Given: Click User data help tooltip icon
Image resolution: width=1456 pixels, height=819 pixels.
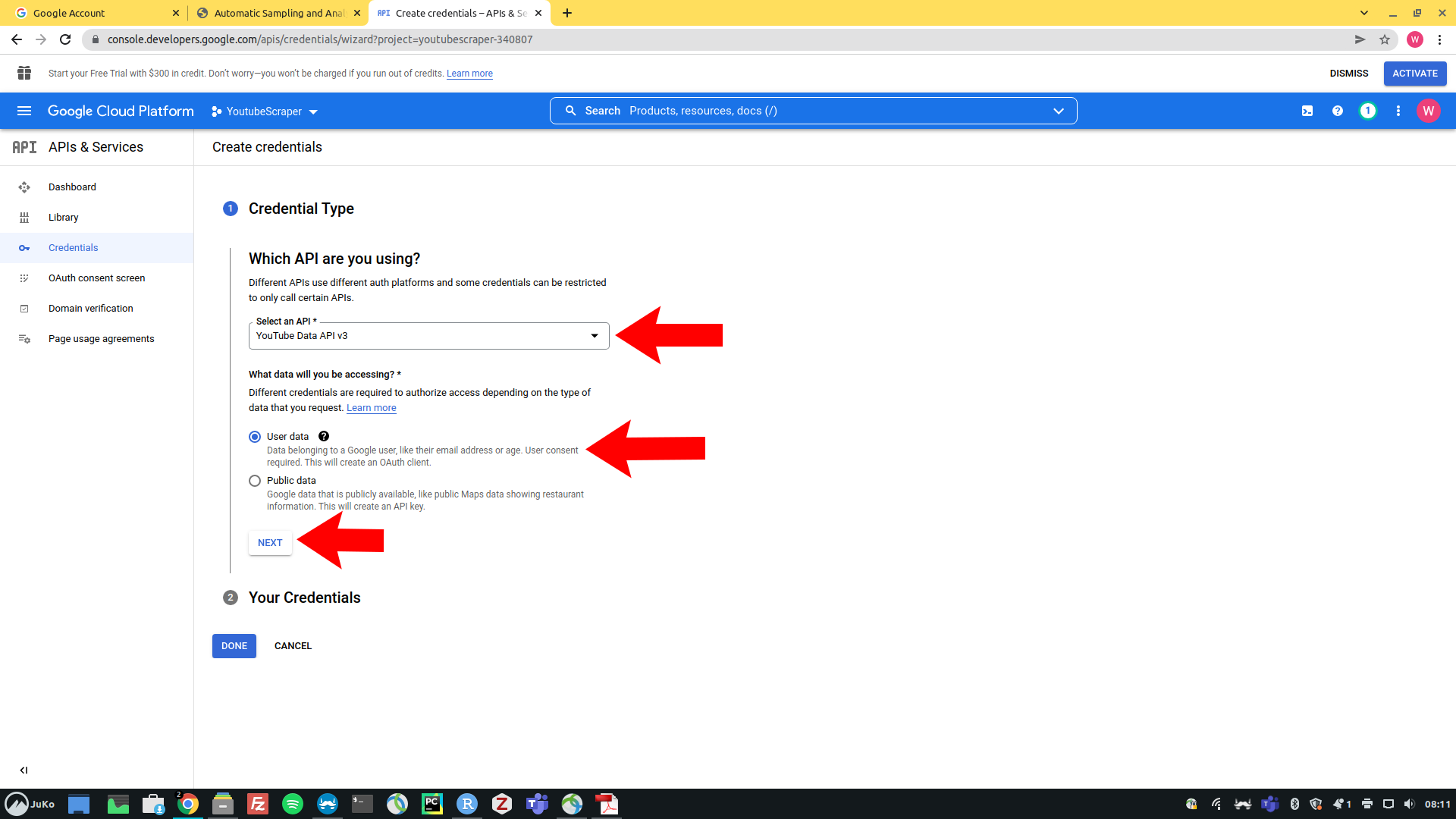Looking at the screenshot, I should (x=324, y=436).
